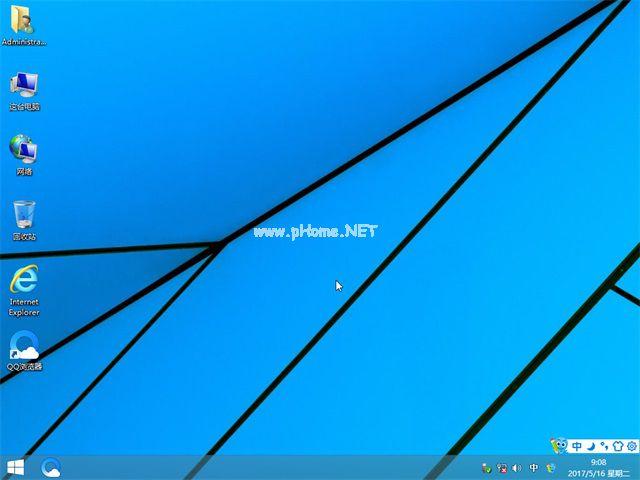
Task: Open the volume speaker tray icon
Action: pyautogui.click(x=517, y=468)
